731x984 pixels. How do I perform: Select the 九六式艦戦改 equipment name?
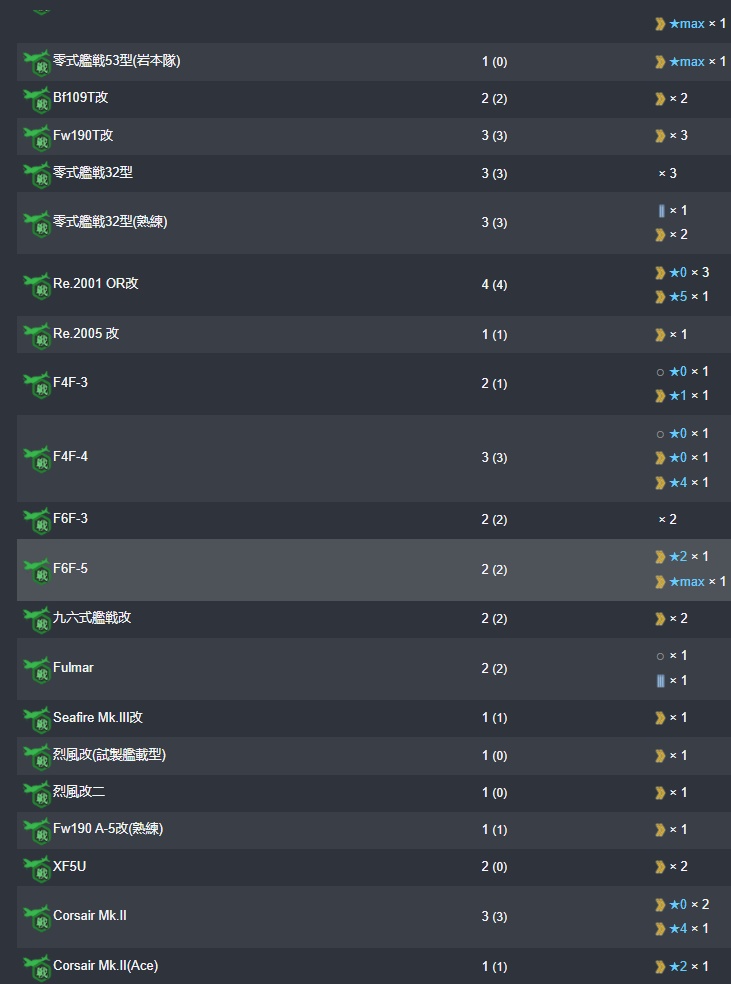pos(92,618)
